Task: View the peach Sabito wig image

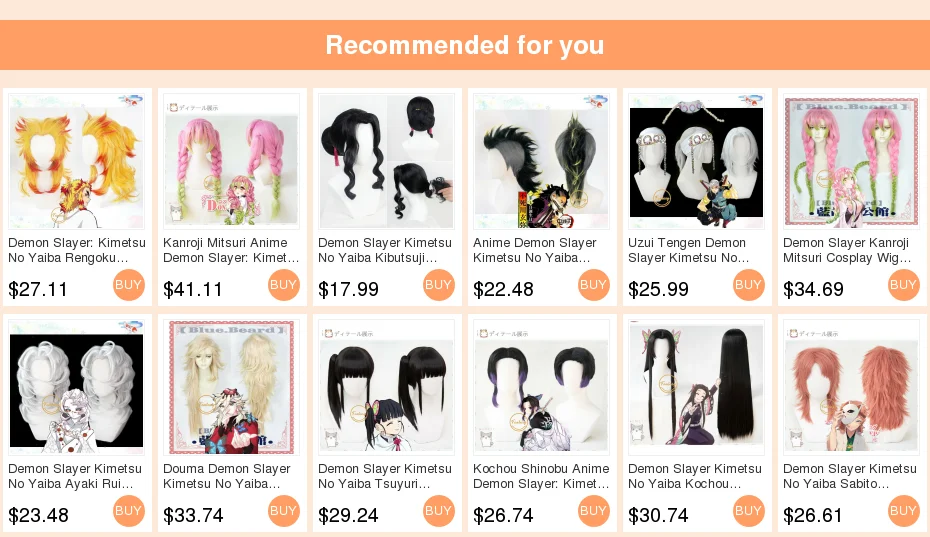Action: (x=852, y=387)
